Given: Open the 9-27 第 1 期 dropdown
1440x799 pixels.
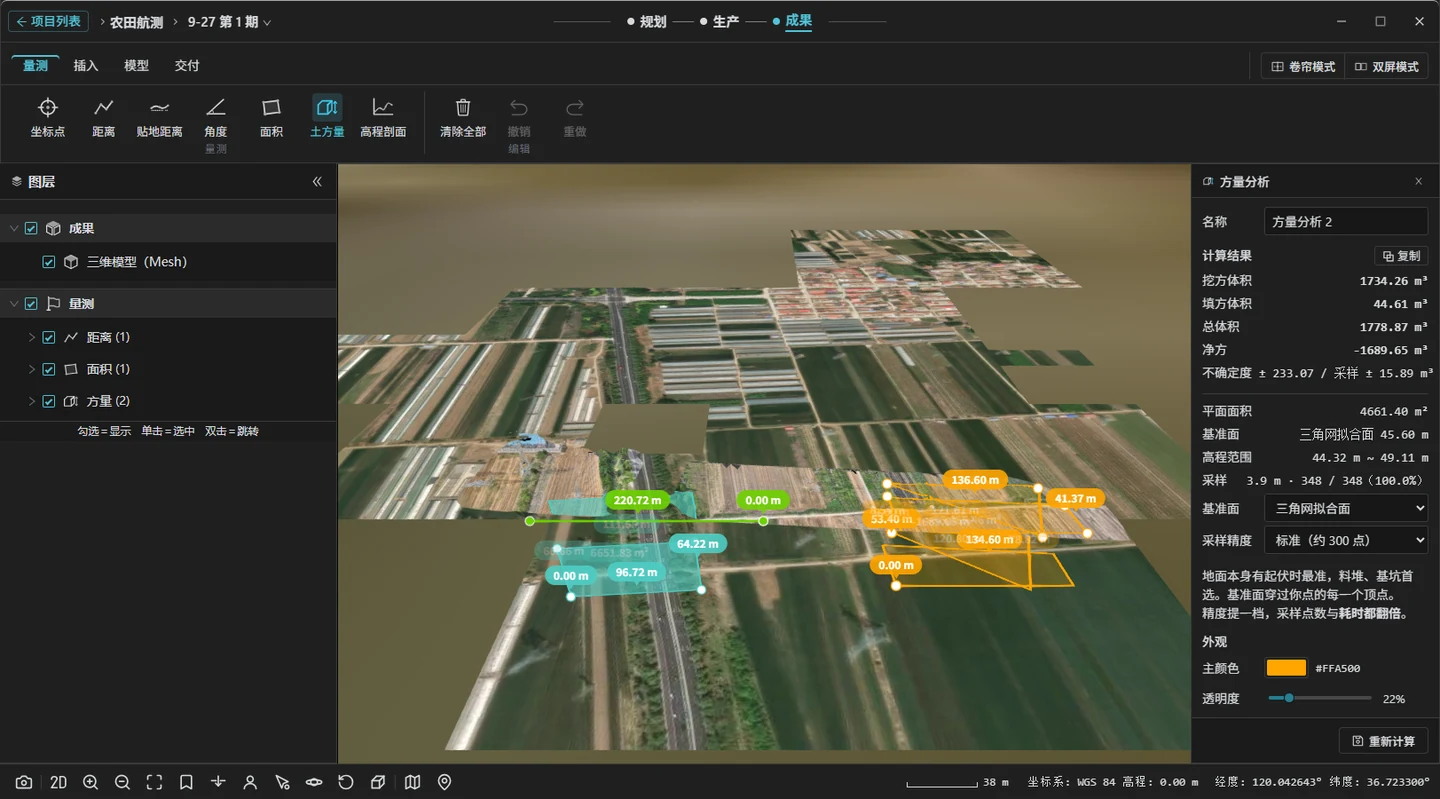Looking at the screenshot, I should (230, 22).
